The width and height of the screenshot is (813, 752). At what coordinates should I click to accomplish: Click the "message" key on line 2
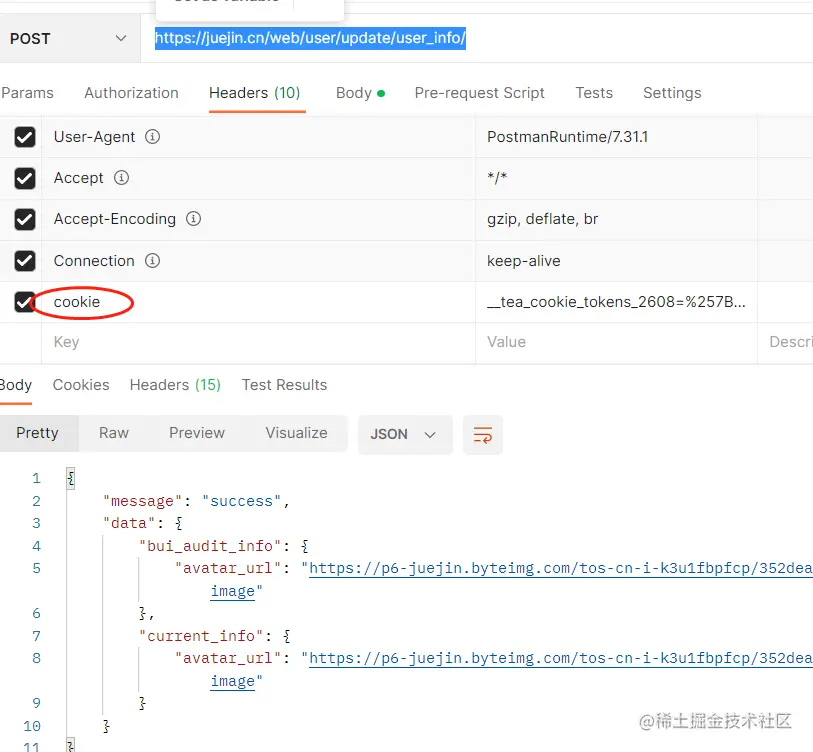(143, 502)
